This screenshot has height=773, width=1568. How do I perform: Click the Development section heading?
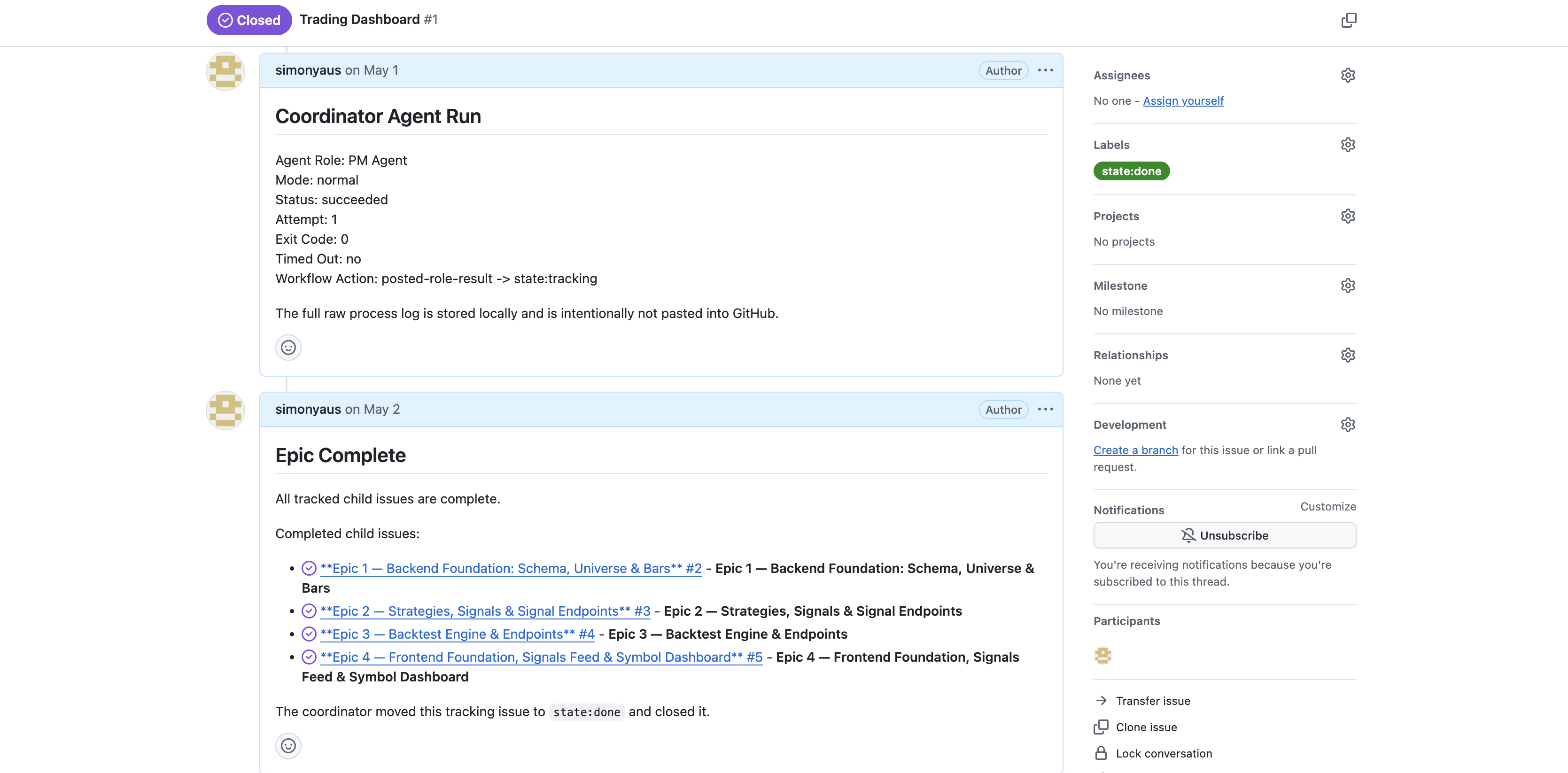point(1129,424)
